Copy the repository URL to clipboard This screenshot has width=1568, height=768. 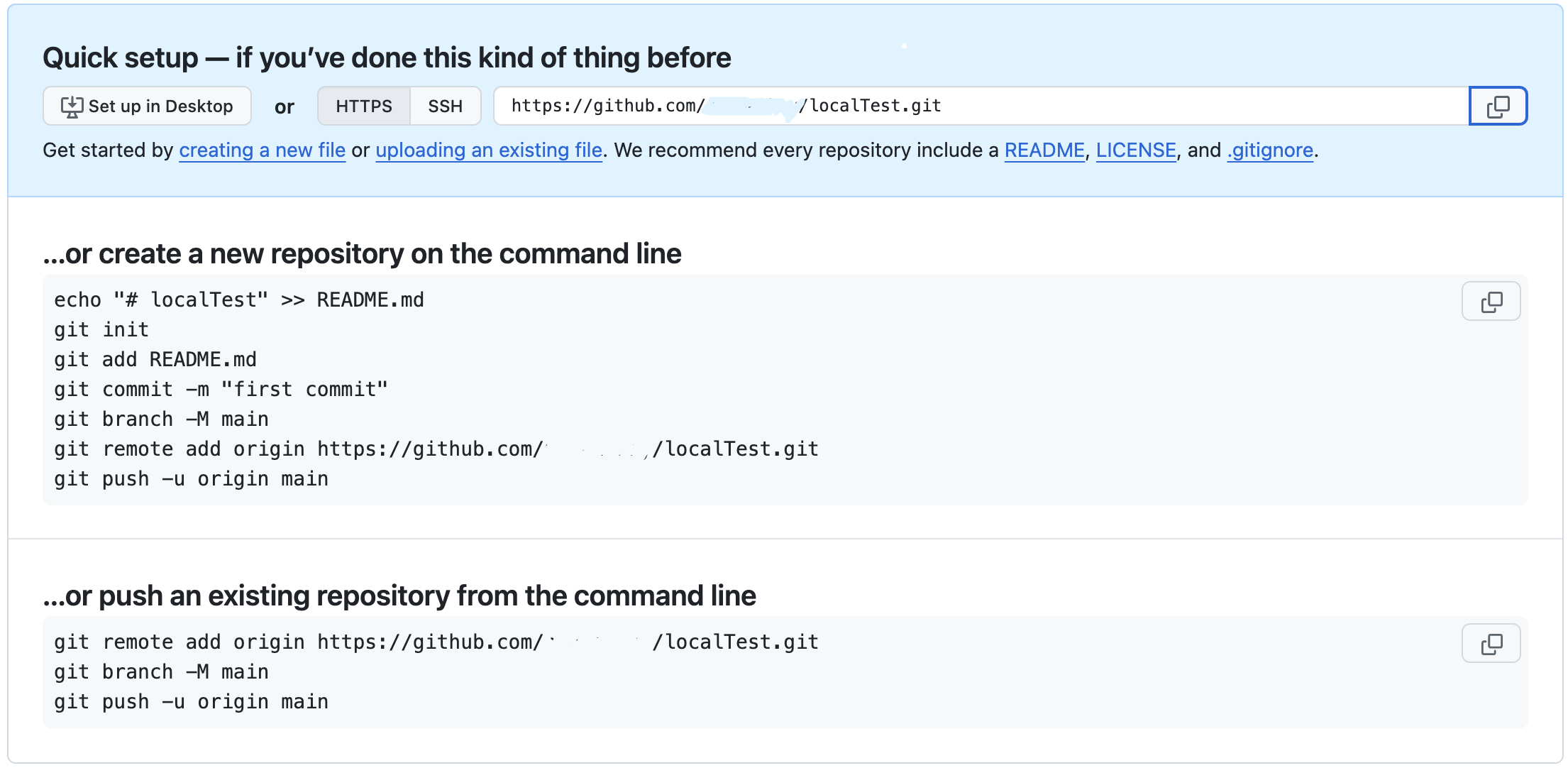click(1497, 106)
